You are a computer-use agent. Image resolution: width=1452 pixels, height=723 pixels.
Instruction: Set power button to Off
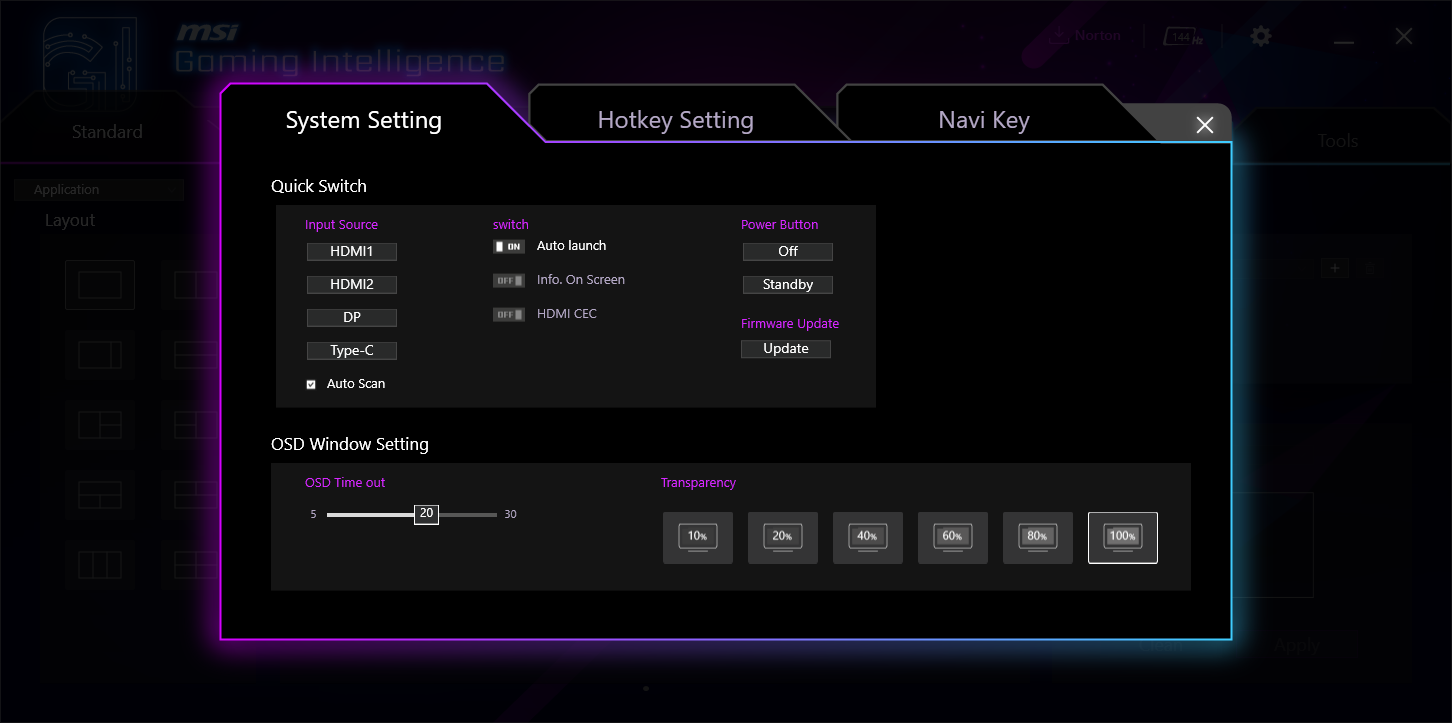pos(788,252)
